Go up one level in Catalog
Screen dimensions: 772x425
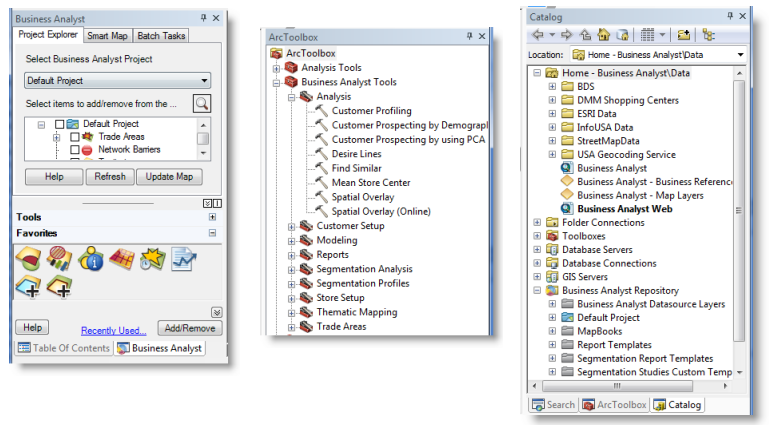pos(585,35)
